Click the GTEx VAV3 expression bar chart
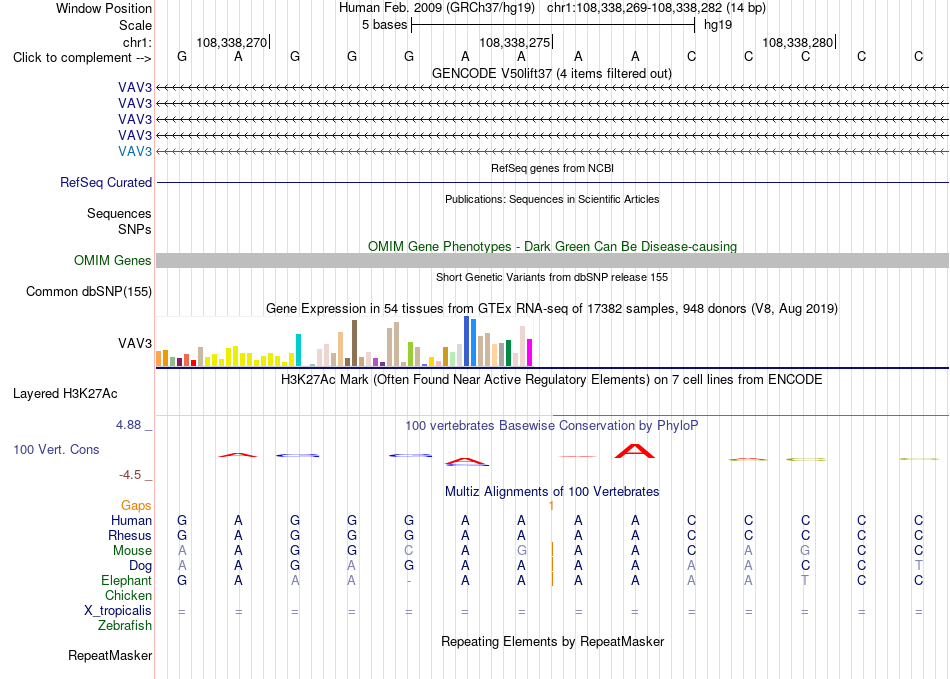The width and height of the screenshot is (950, 679). [x=344, y=342]
